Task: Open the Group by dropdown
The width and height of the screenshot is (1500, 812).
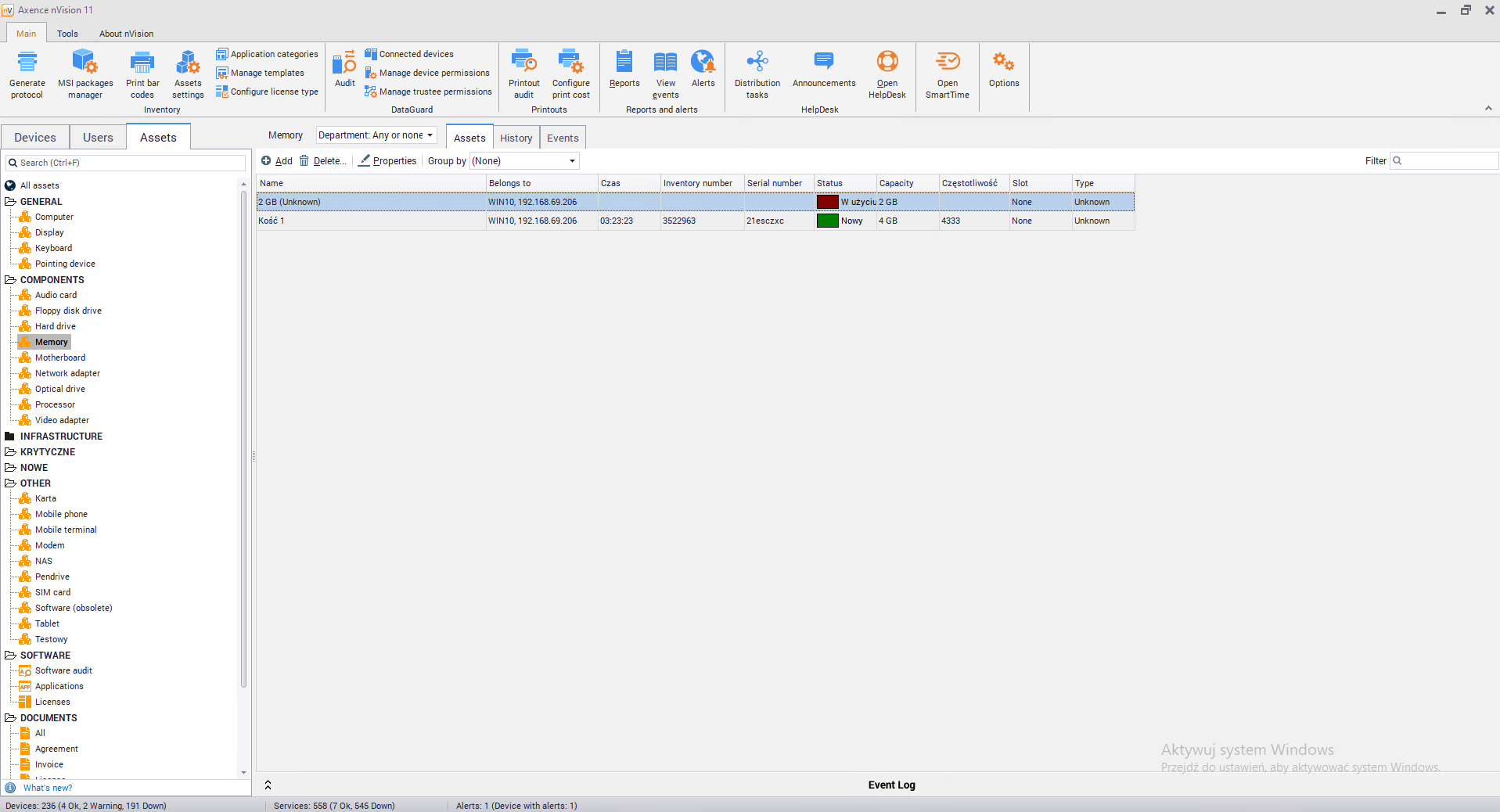Action: pyautogui.click(x=524, y=161)
